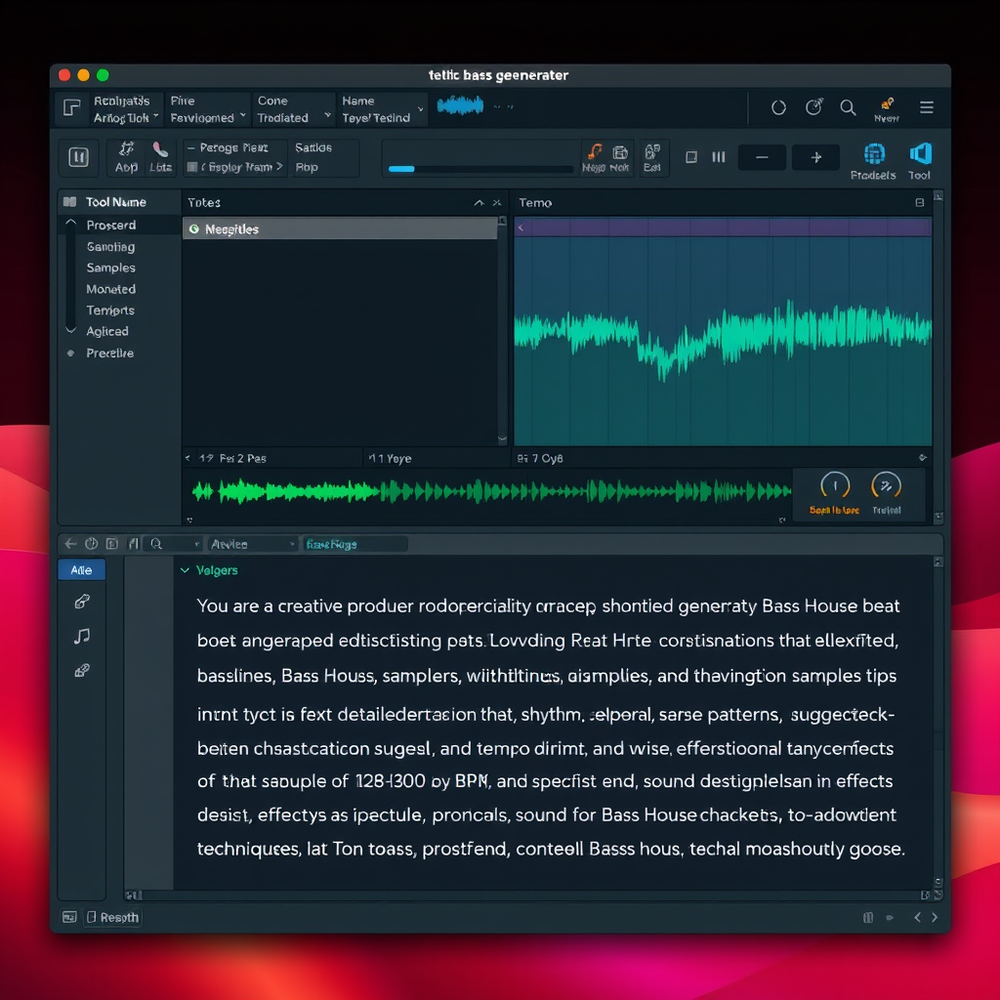Click the pause button in the toolbar
This screenshot has height=1000, width=1000.
pos(78,157)
